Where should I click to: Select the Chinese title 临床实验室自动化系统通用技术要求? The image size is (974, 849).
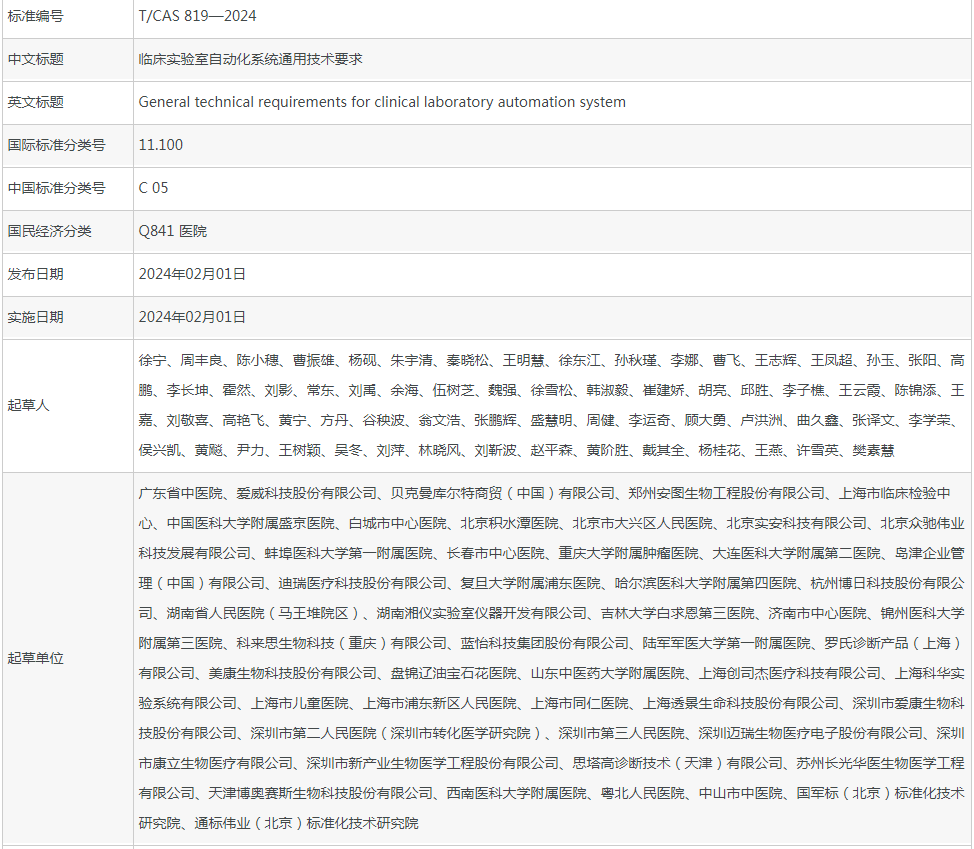(x=250, y=60)
